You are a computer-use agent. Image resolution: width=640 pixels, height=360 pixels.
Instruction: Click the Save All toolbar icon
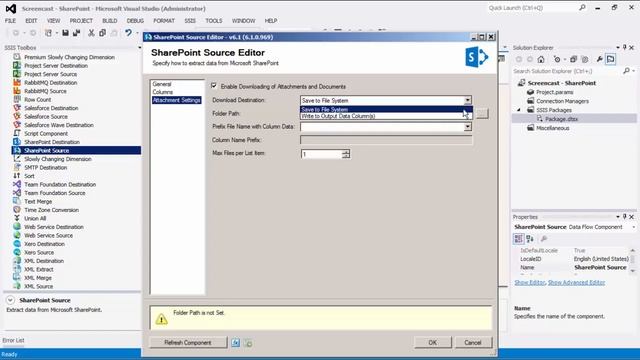[x=76, y=33]
